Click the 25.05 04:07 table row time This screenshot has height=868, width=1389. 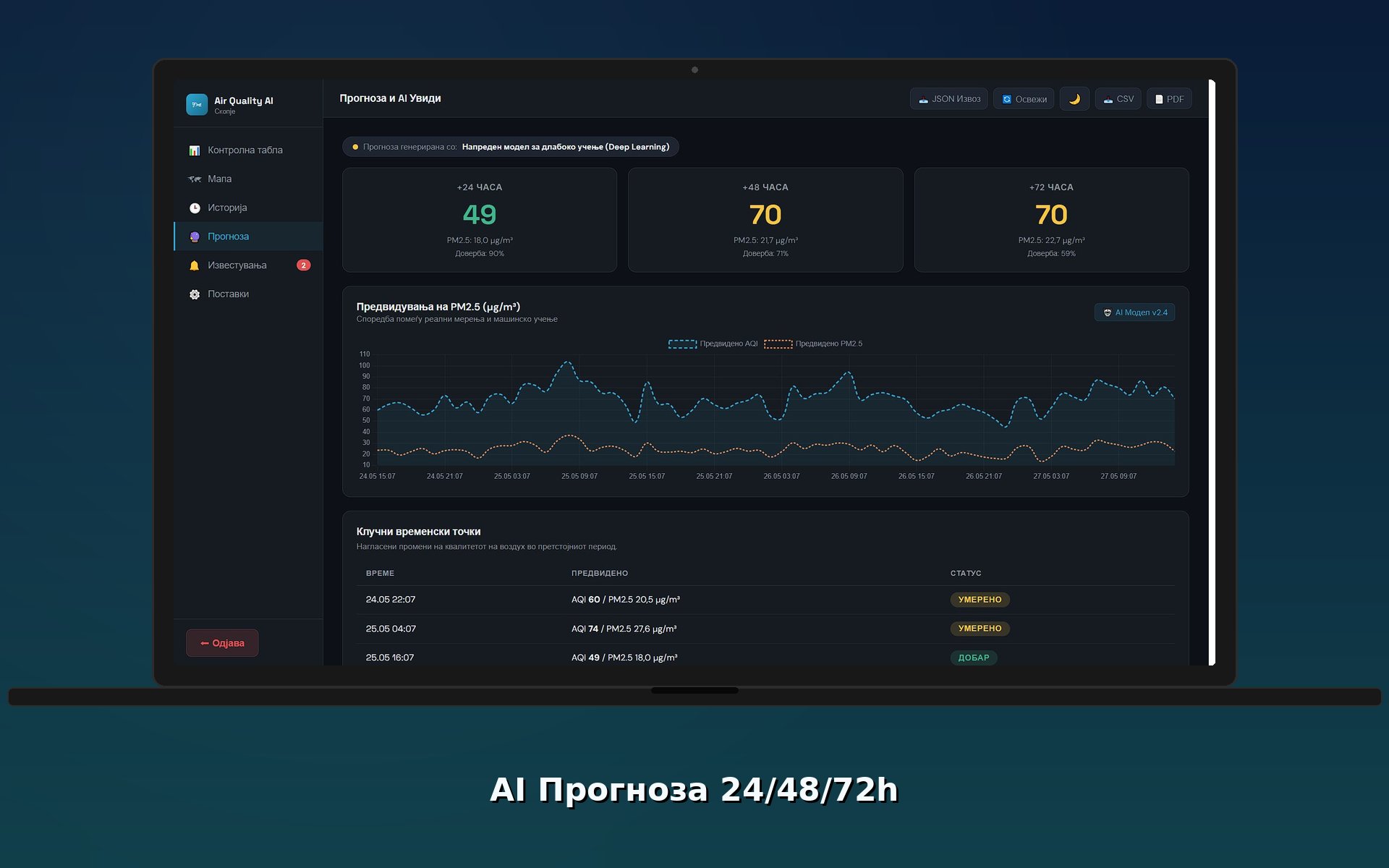click(391, 629)
